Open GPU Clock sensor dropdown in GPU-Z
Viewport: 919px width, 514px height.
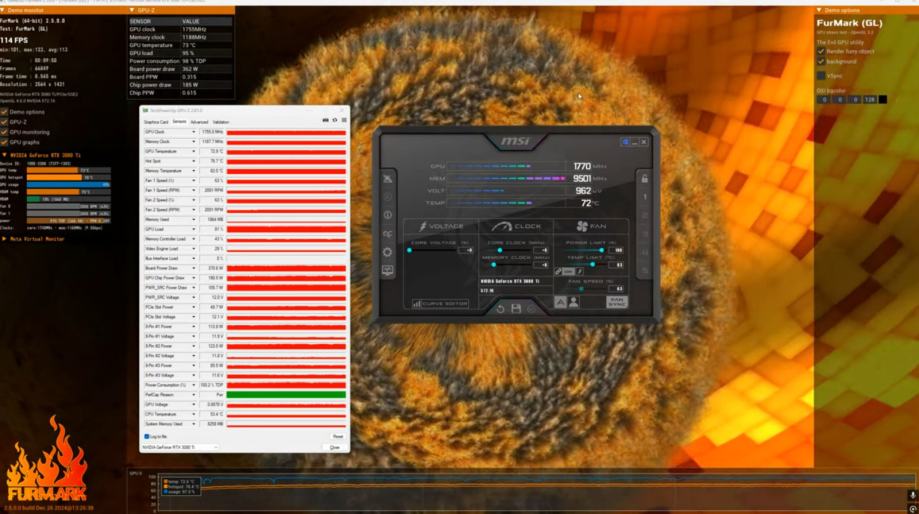(193, 132)
